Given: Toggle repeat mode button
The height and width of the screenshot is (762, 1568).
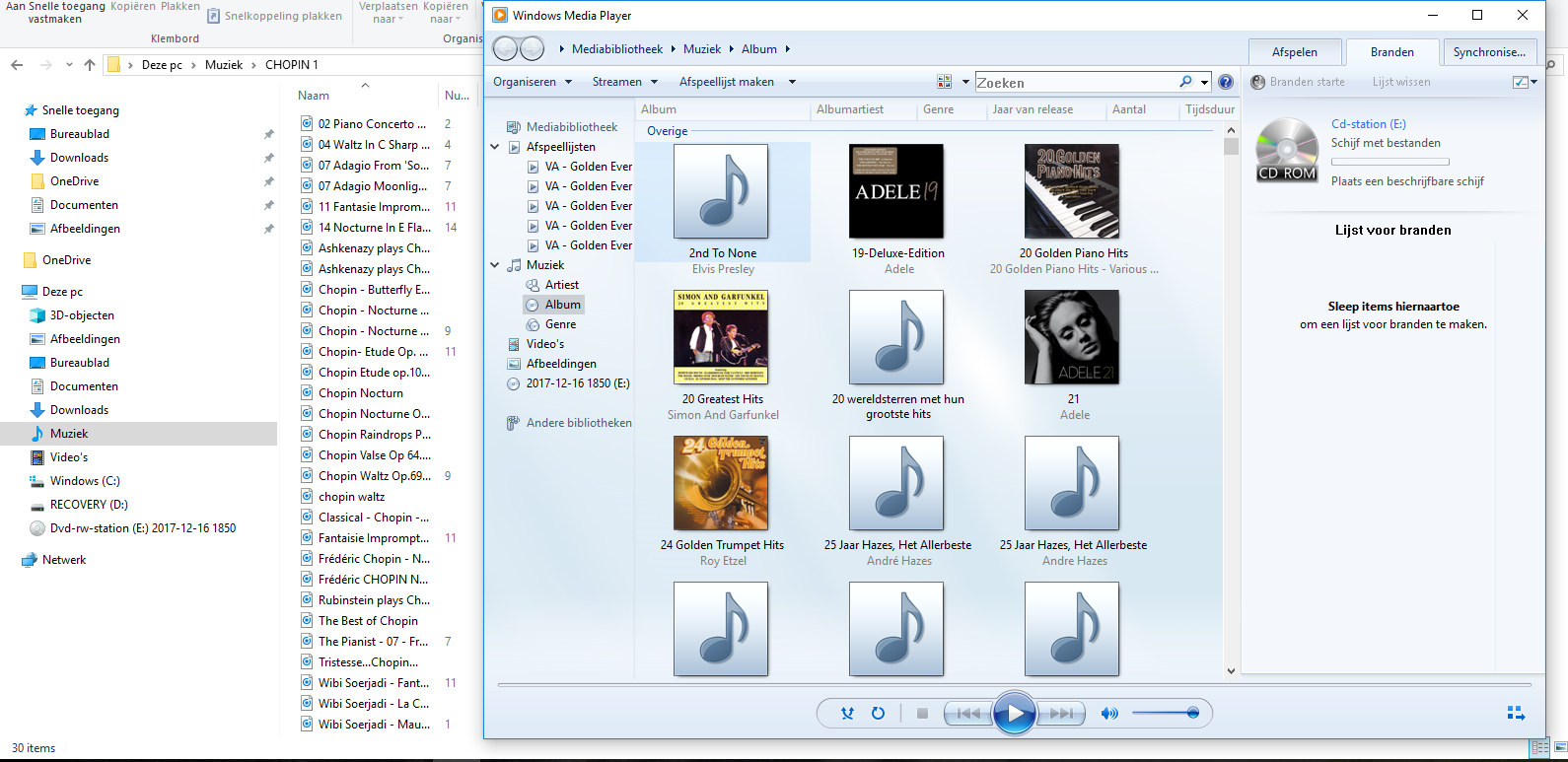Looking at the screenshot, I should pos(878,714).
